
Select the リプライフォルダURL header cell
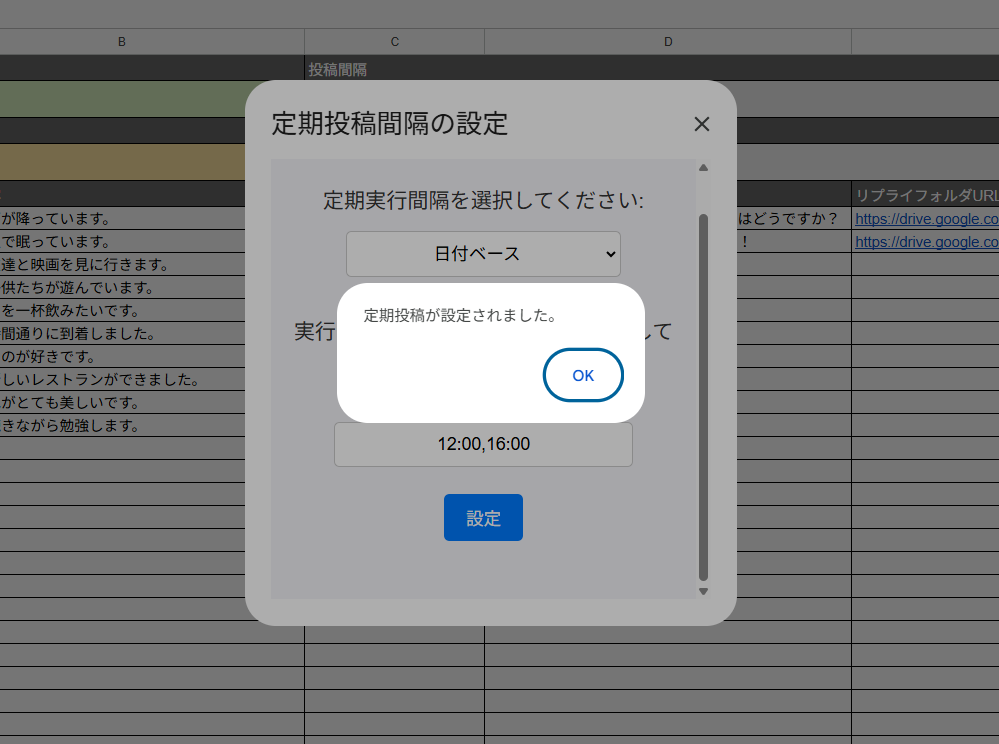(x=924, y=194)
